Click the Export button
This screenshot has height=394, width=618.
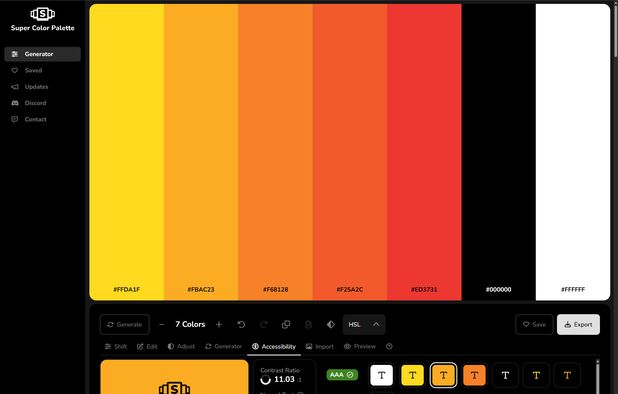click(x=578, y=325)
